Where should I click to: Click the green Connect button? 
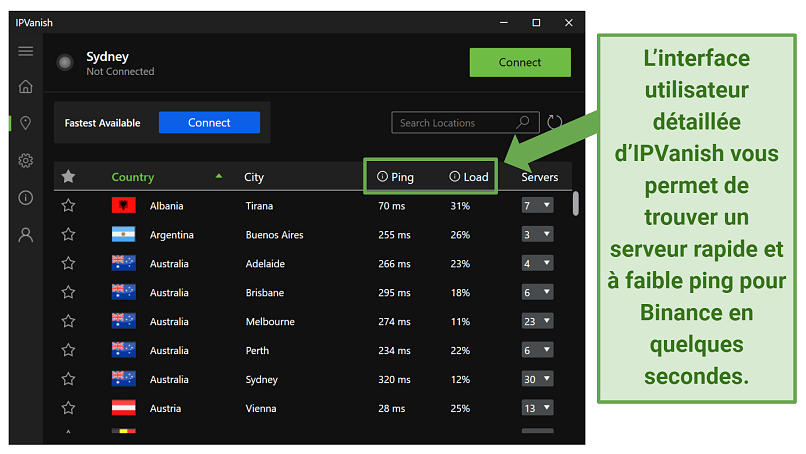520,62
